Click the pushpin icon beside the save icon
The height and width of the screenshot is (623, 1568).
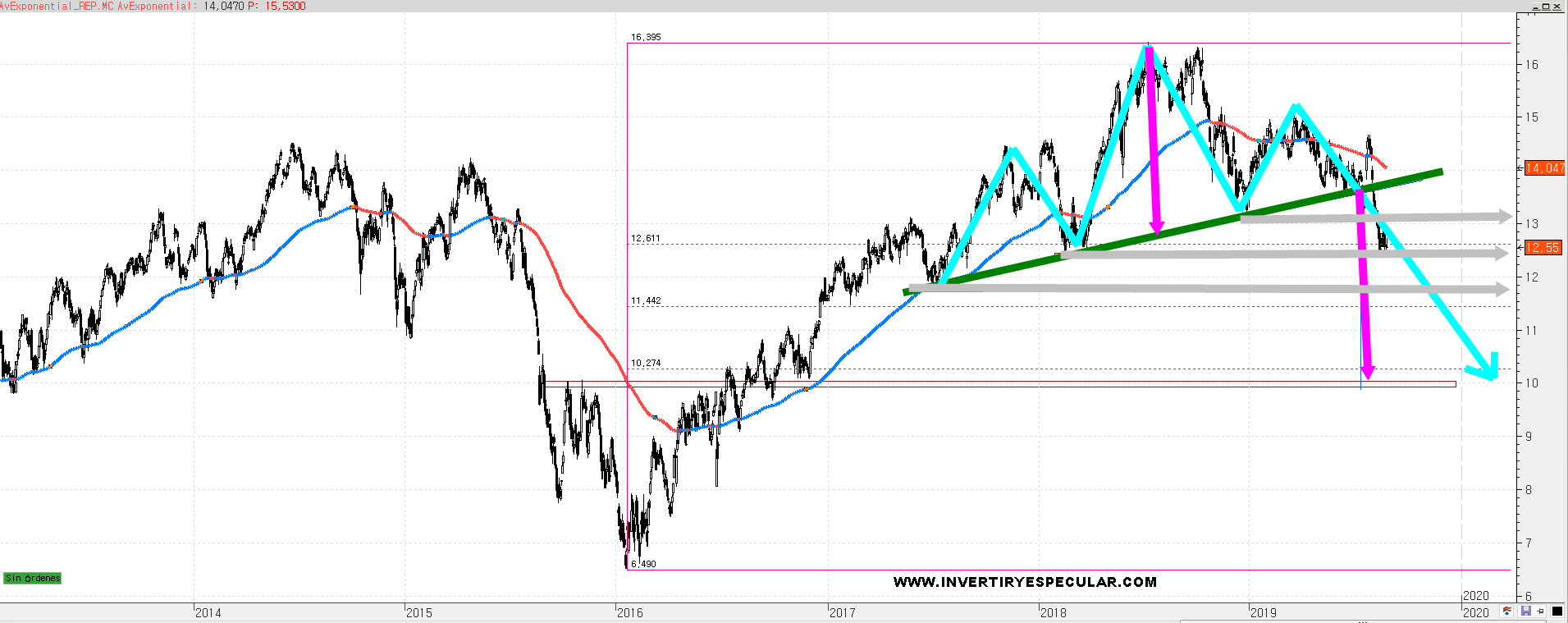[x=1540, y=612]
